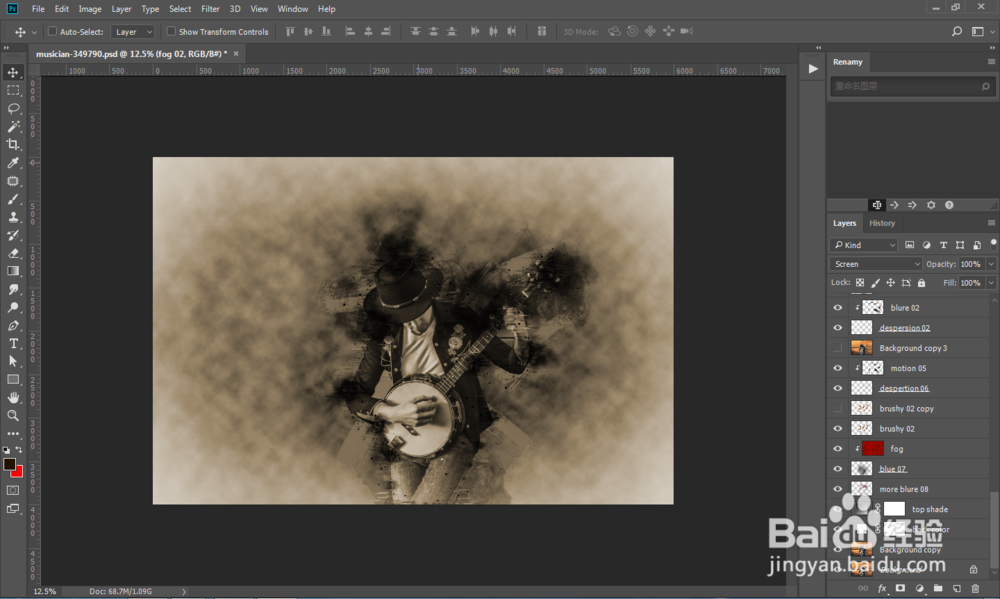Viewport: 1000px width, 599px height.
Task: Hide the more blure 08 layer
Action: pos(837,489)
